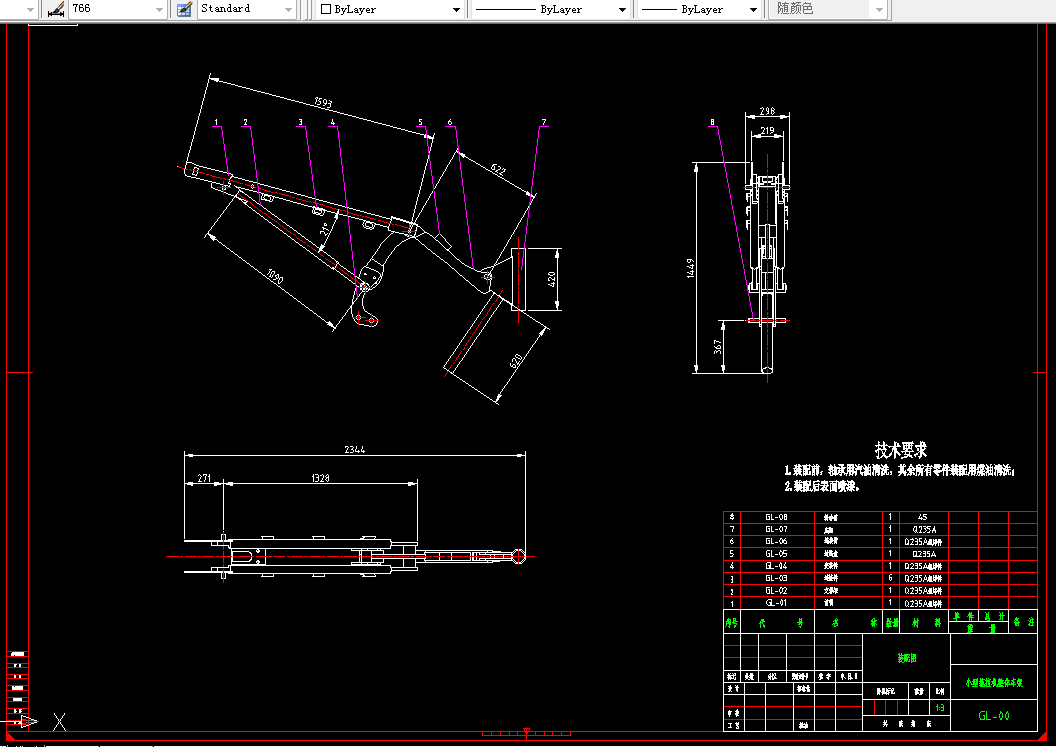Select the GL-03 cell in parts list

tap(777, 579)
